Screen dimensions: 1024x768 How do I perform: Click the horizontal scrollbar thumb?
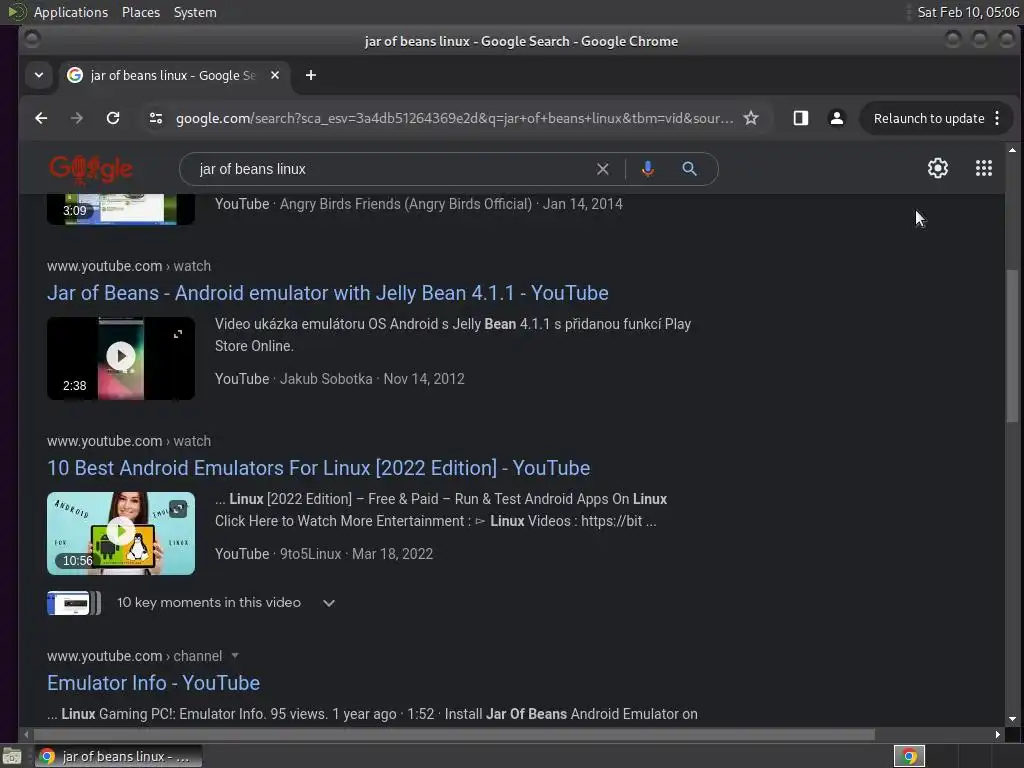point(453,735)
